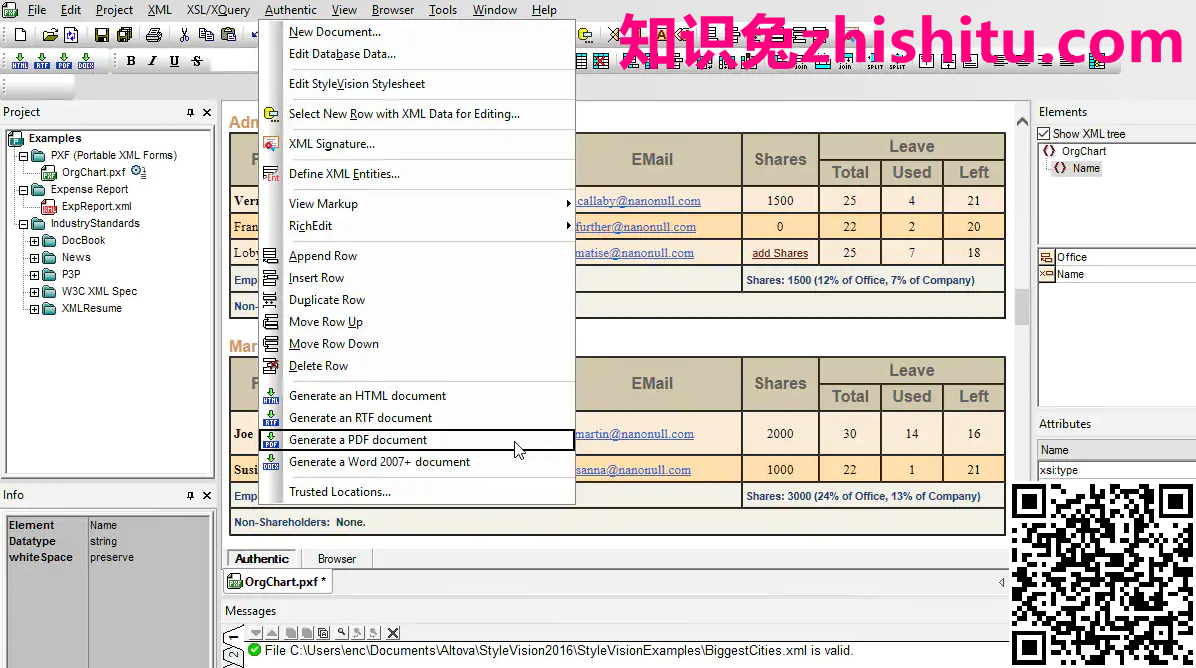
Task: Choose Generate an HTML document
Action: coord(416,396)
